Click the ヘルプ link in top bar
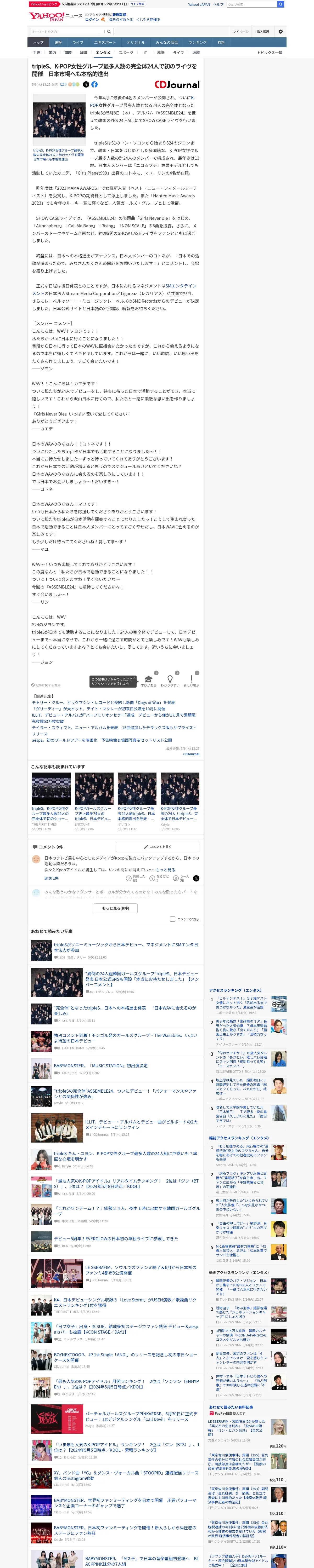 click(x=218, y=4)
